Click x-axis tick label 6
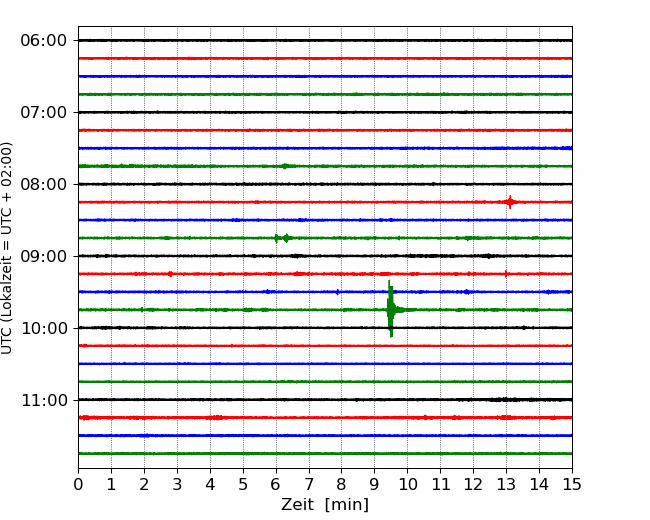The height and width of the screenshot is (520, 650). click(276, 484)
